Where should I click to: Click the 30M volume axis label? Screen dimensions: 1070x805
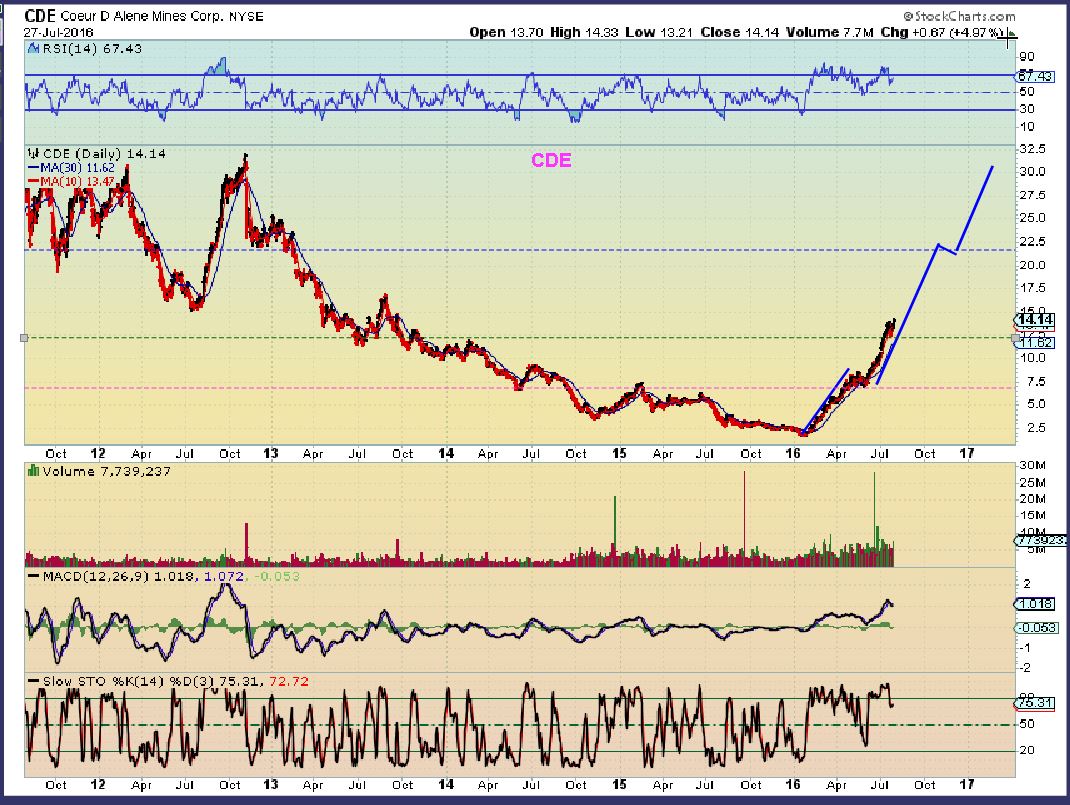1032,465
